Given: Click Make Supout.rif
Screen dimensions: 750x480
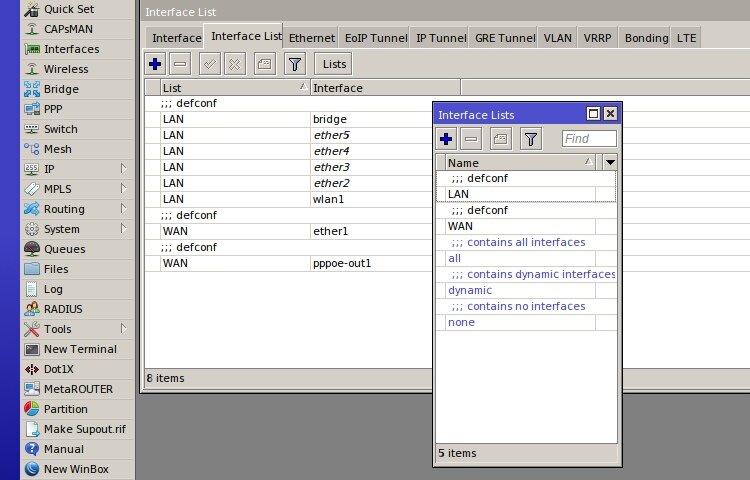Looking at the screenshot, I should pyautogui.click(x=75, y=430).
